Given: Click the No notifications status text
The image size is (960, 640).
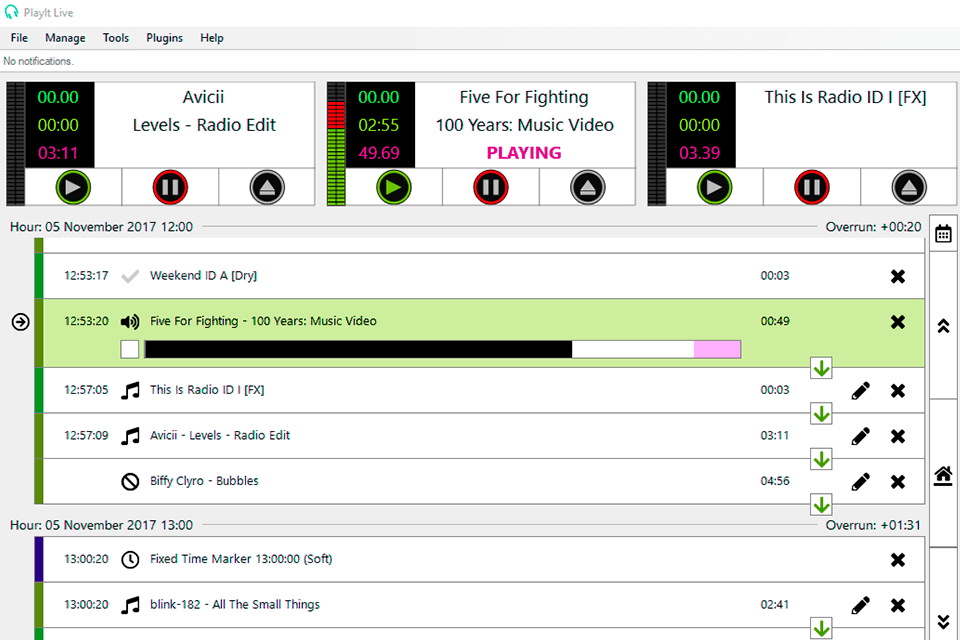Looking at the screenshot, I should click(38, 61).
